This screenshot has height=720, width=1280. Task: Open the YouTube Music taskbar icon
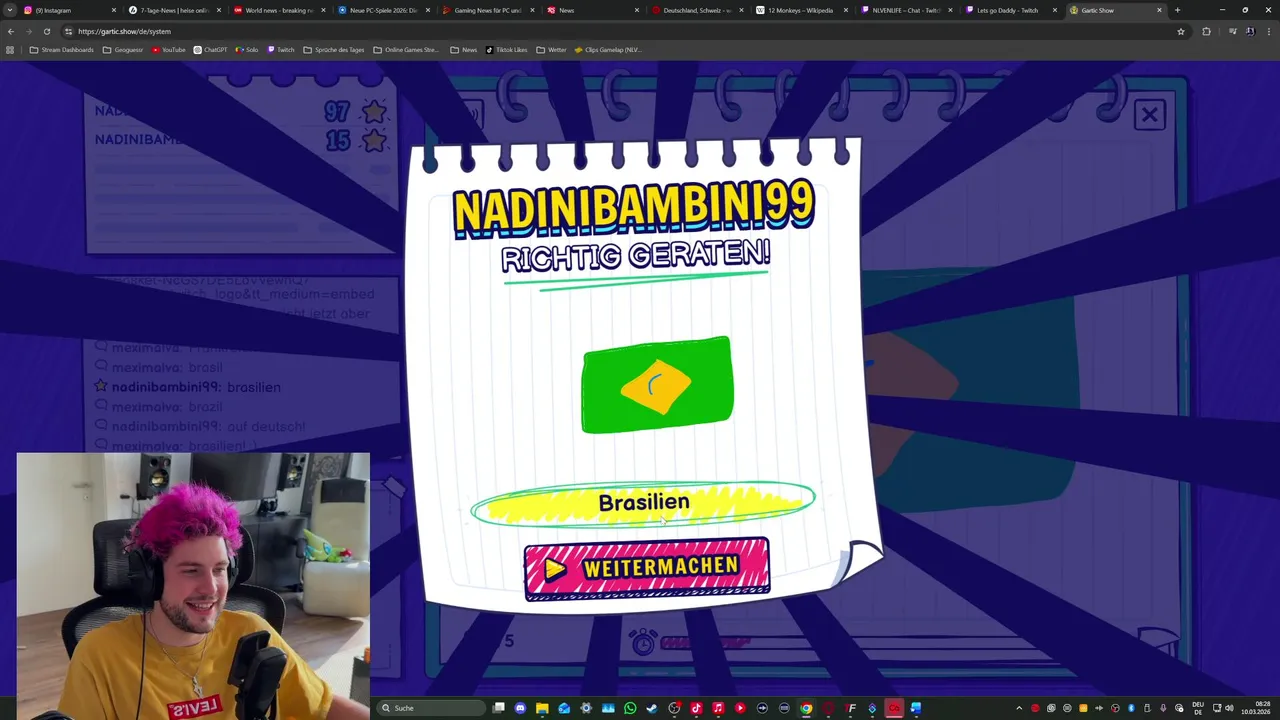(x=740, y=708)
